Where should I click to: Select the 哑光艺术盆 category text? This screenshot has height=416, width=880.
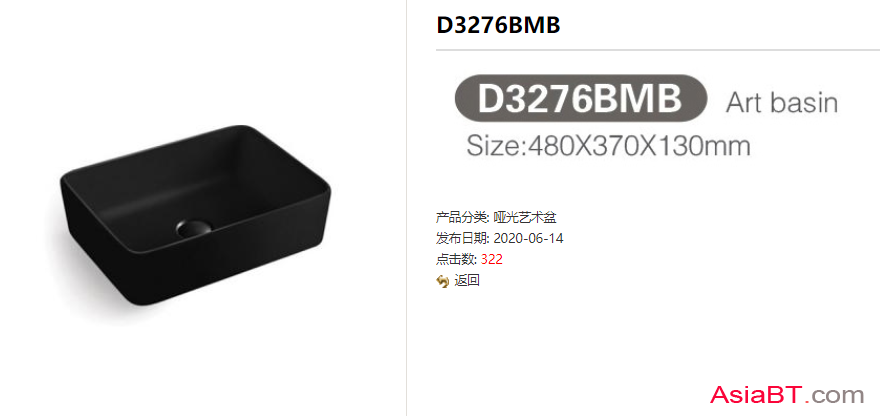pyautogui.click(x=525, y=217)
